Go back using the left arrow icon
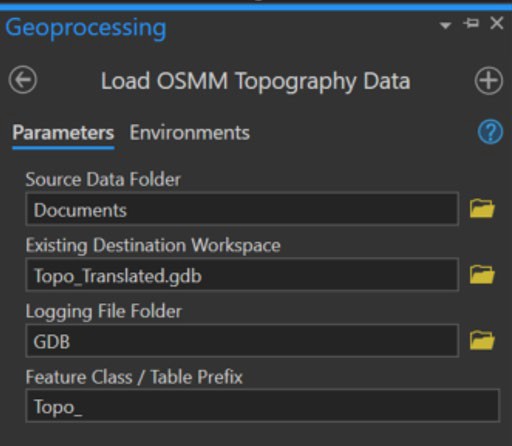This screenshot has height=446, width=512. click(23, 80)
